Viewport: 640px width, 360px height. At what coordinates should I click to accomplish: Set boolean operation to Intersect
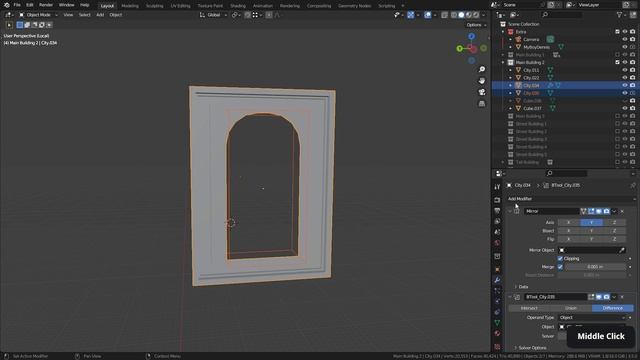pos(529,309)
